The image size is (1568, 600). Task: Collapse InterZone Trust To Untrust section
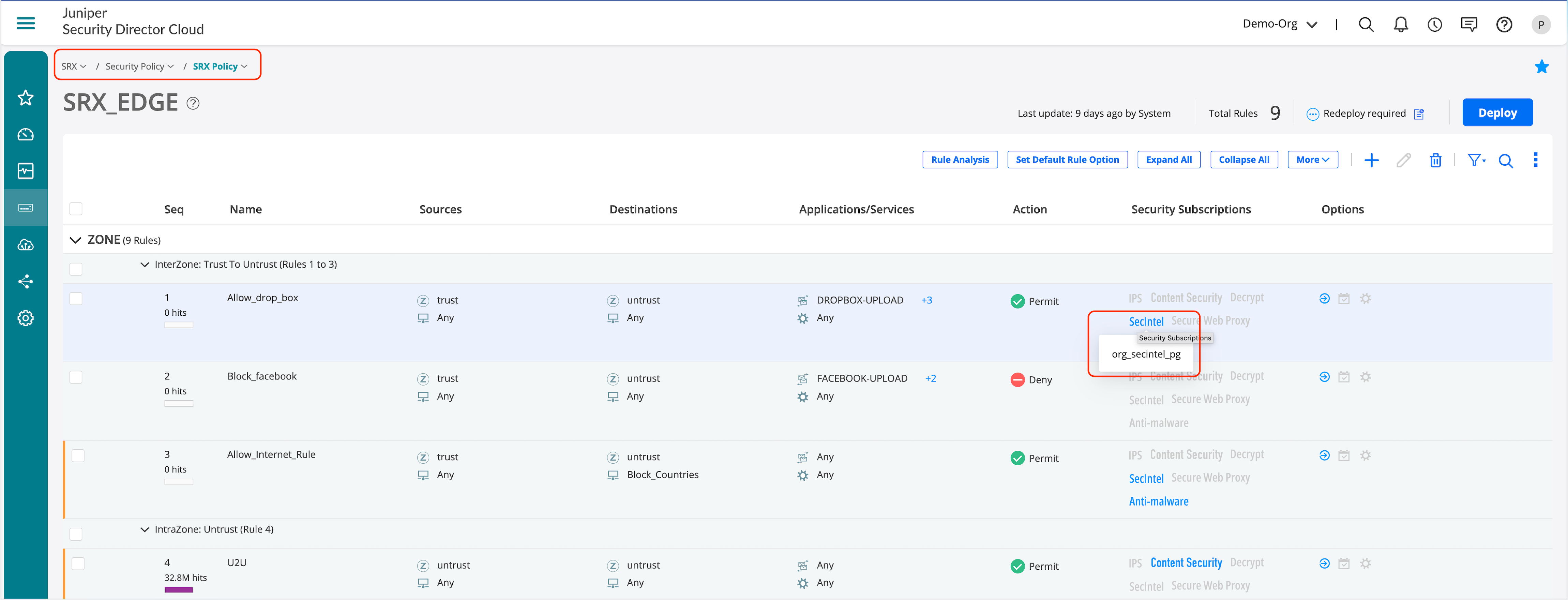pos(144,265)
